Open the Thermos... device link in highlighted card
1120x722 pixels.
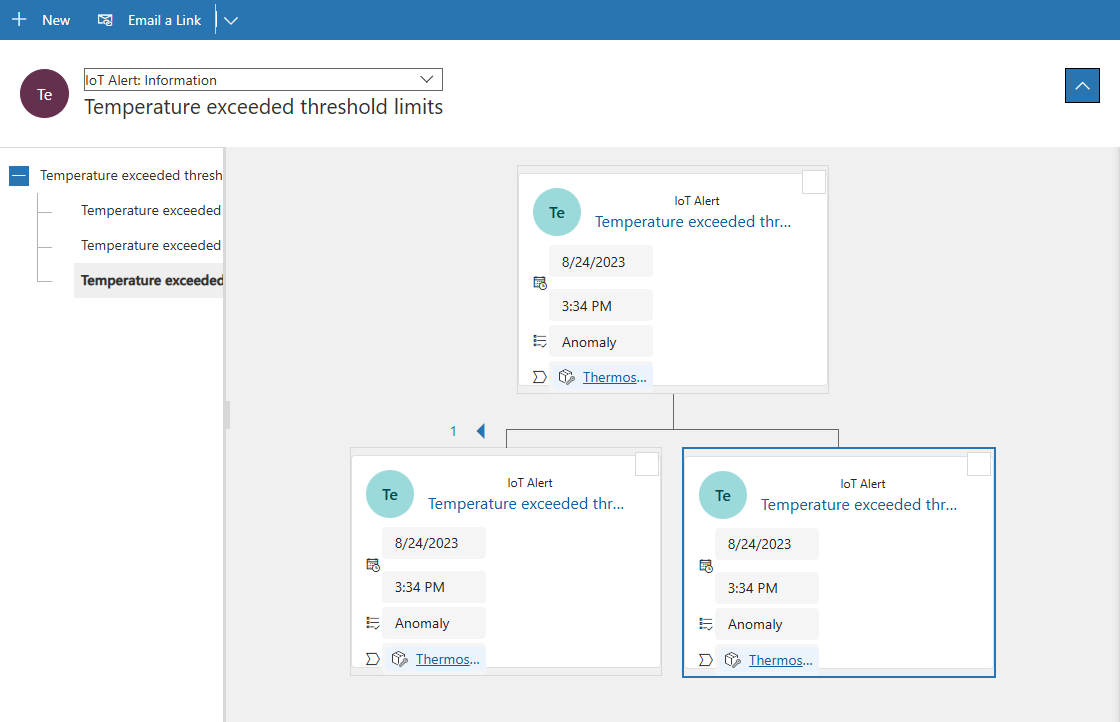(x=780, y=661)
